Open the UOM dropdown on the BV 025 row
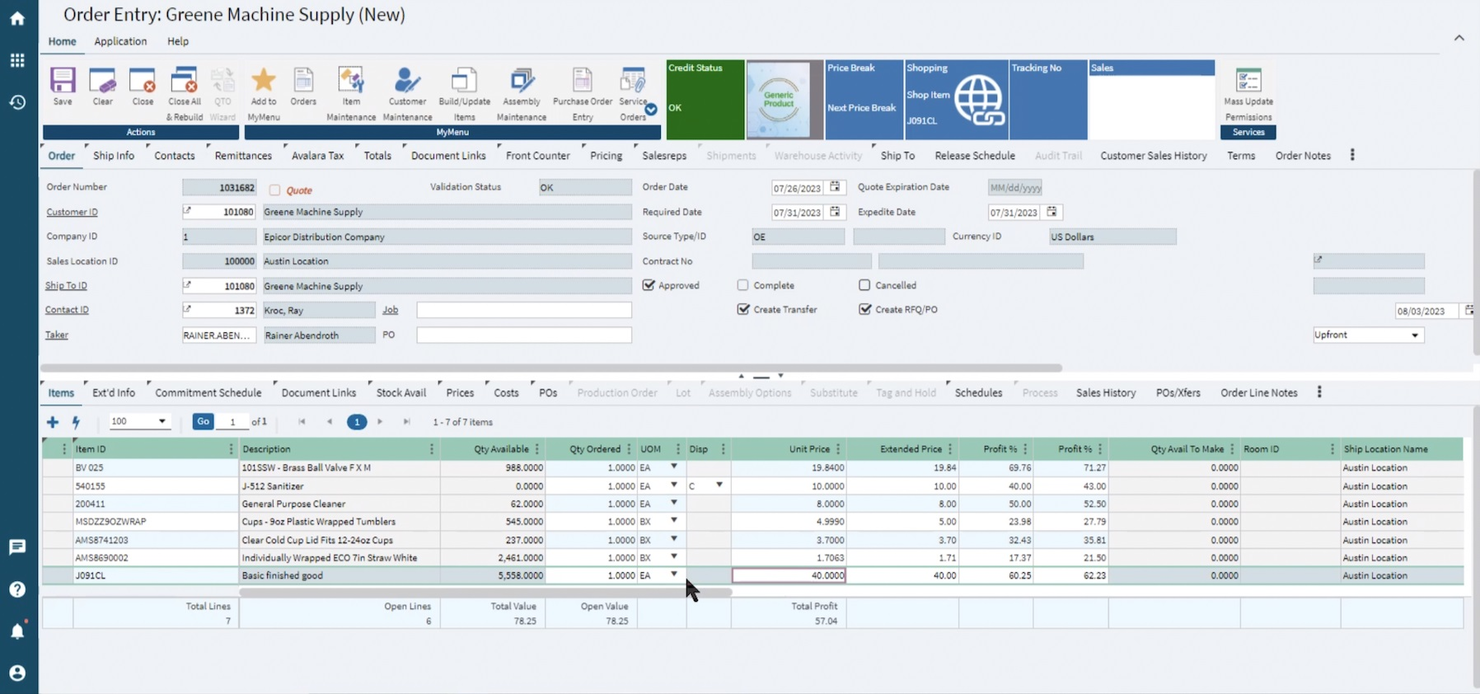Viewport: 1480px width, 694px height. pyautogui.click(x=674, y=467)
